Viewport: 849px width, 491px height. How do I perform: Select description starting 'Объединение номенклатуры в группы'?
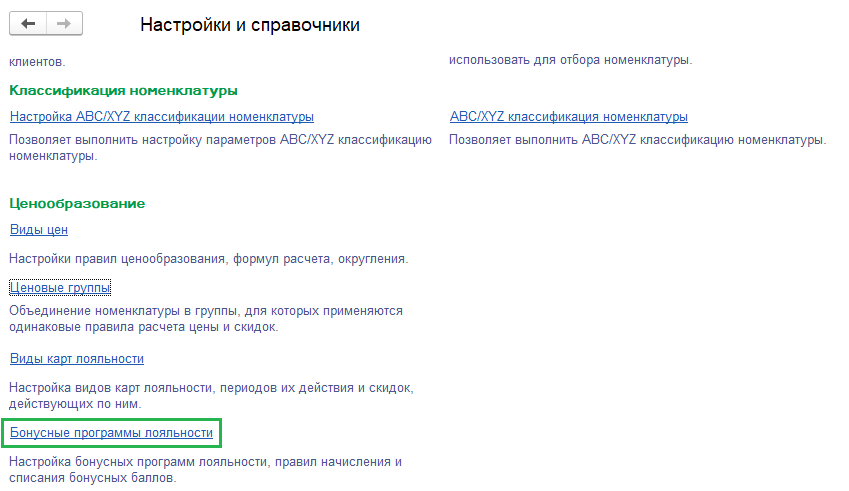pyautogui.click(x=206, y=319)
